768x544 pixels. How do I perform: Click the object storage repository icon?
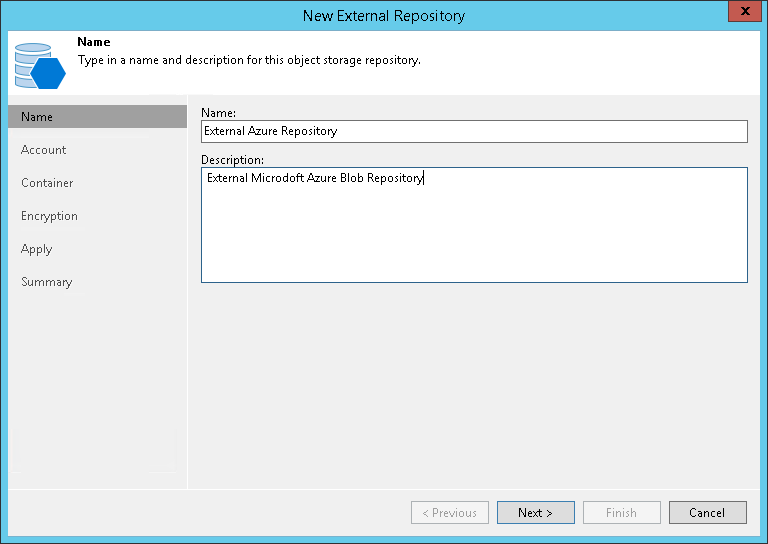coord(40,64)
